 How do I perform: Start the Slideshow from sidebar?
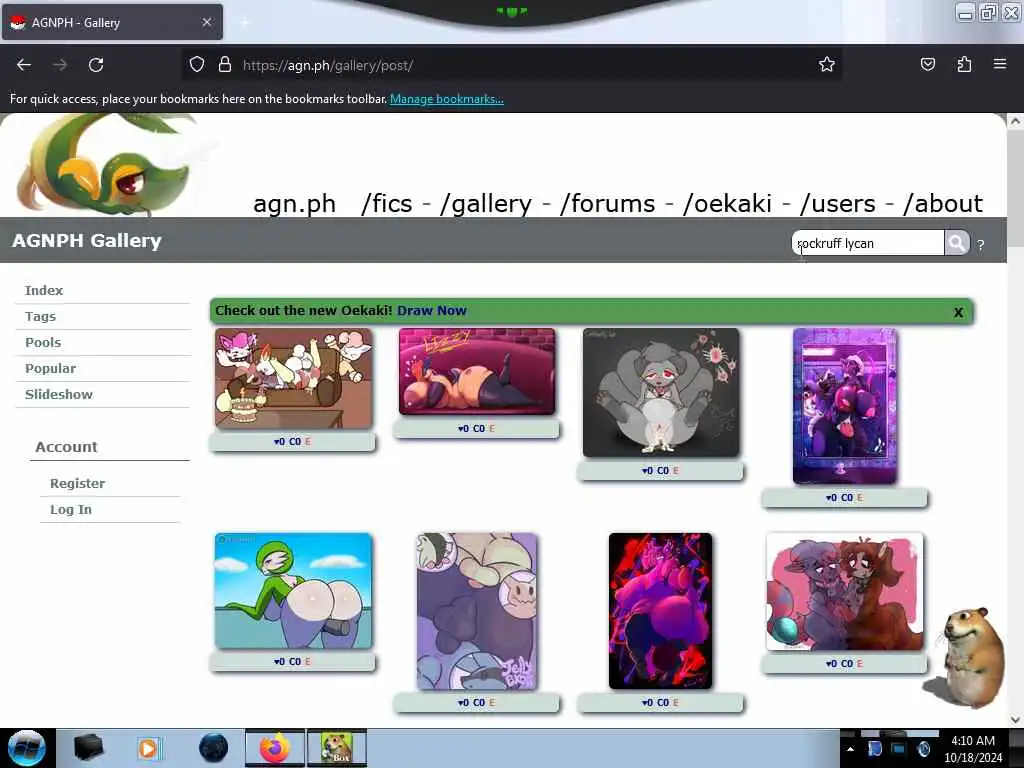pos(59,394)
